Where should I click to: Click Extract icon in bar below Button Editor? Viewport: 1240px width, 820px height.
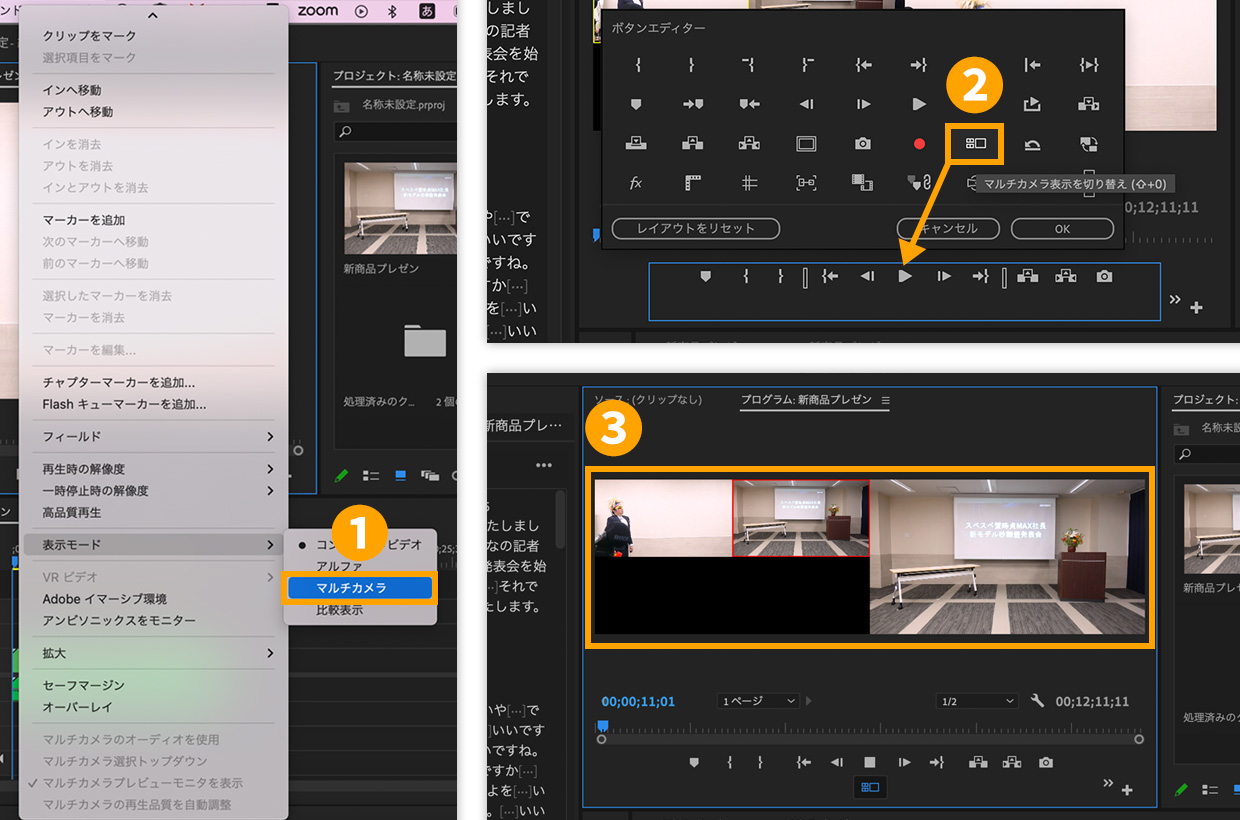point(1066,276)
